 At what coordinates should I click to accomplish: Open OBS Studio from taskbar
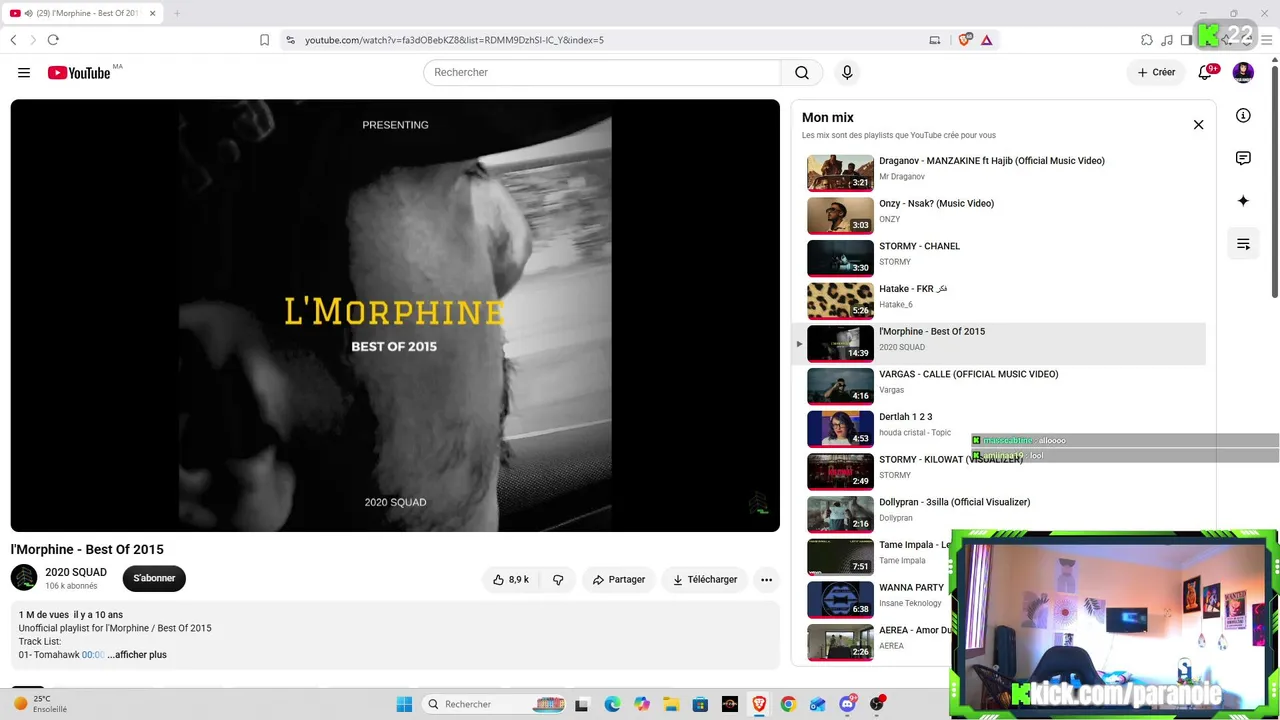[x=877, y=704]
